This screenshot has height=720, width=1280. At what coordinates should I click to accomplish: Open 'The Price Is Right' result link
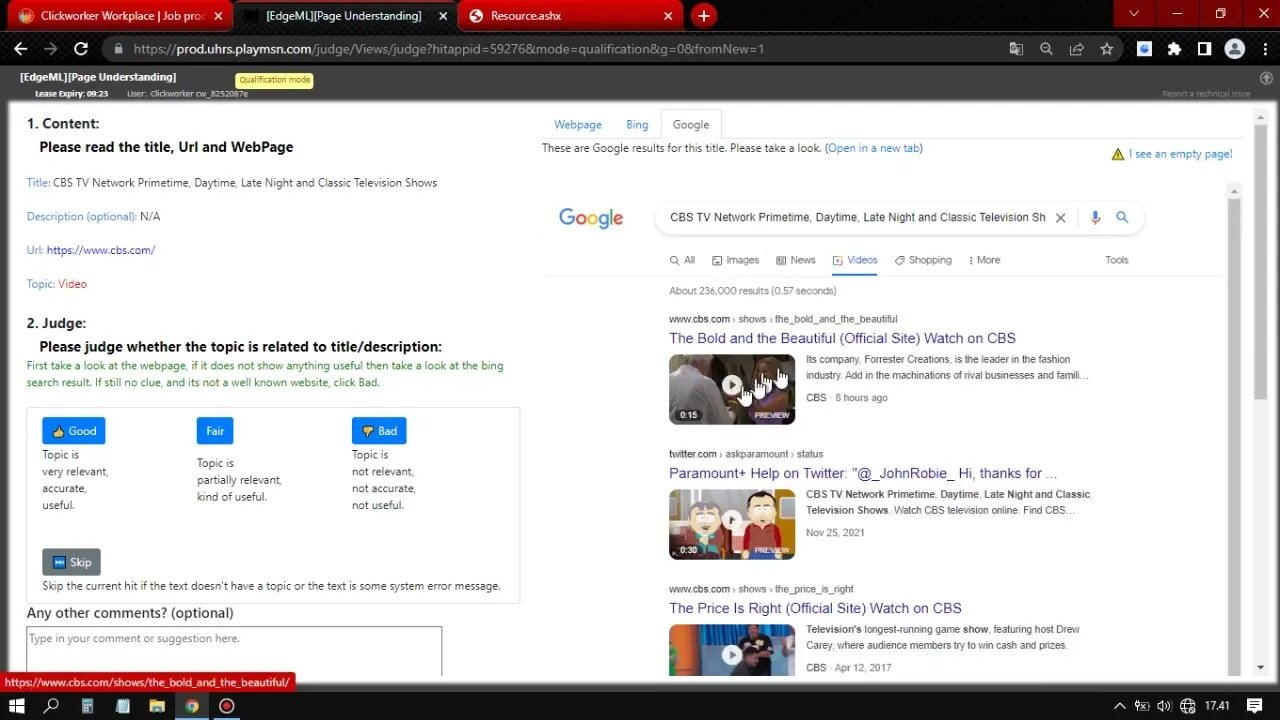point(815,608)
